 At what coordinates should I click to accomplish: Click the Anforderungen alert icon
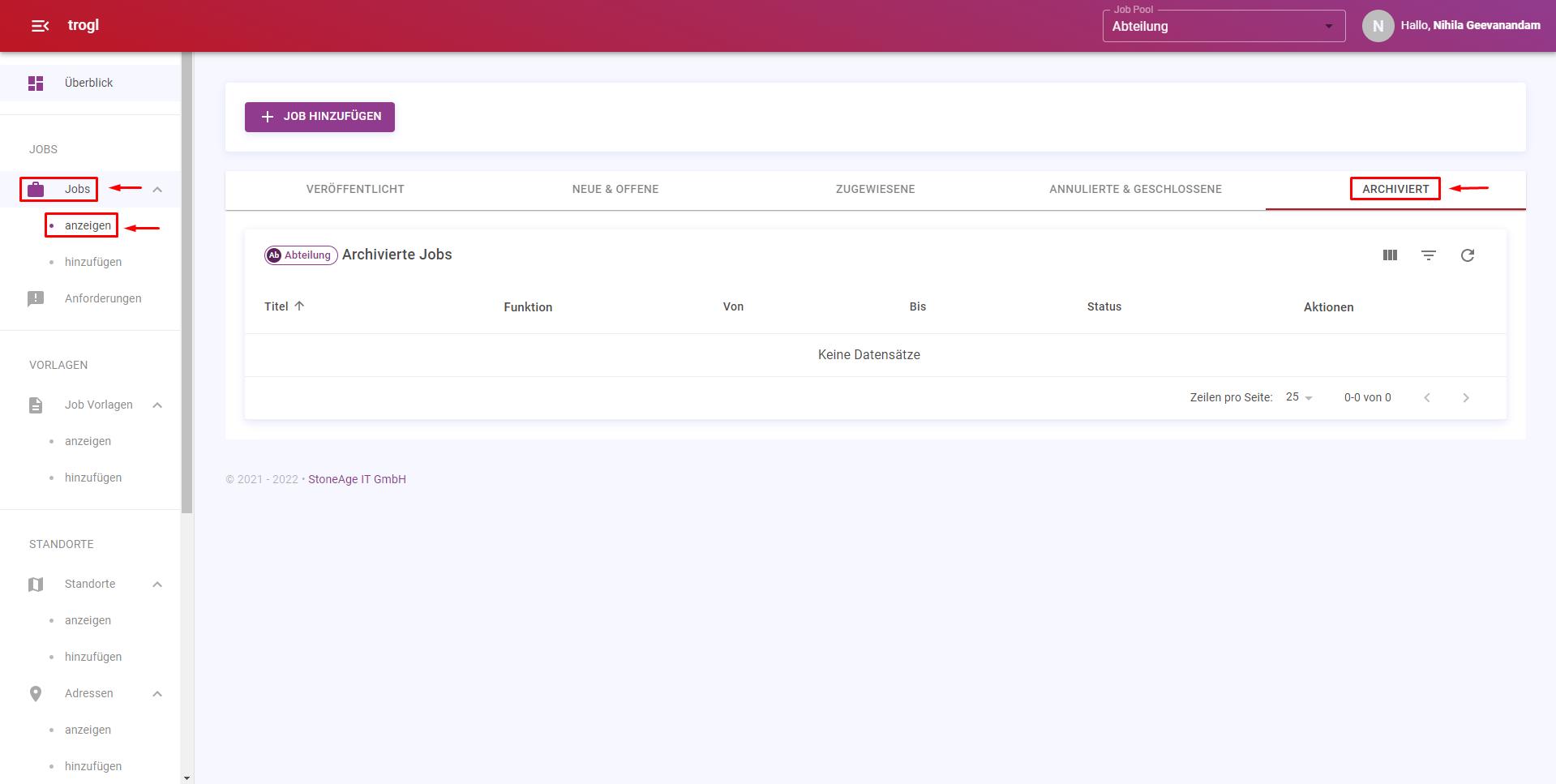(x=36, y=298)
